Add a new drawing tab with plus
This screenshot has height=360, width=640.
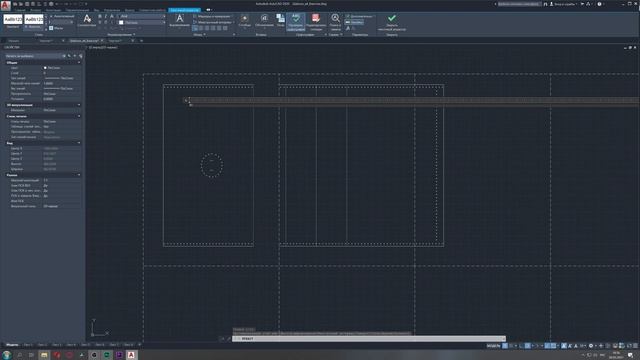coord(141,41)
